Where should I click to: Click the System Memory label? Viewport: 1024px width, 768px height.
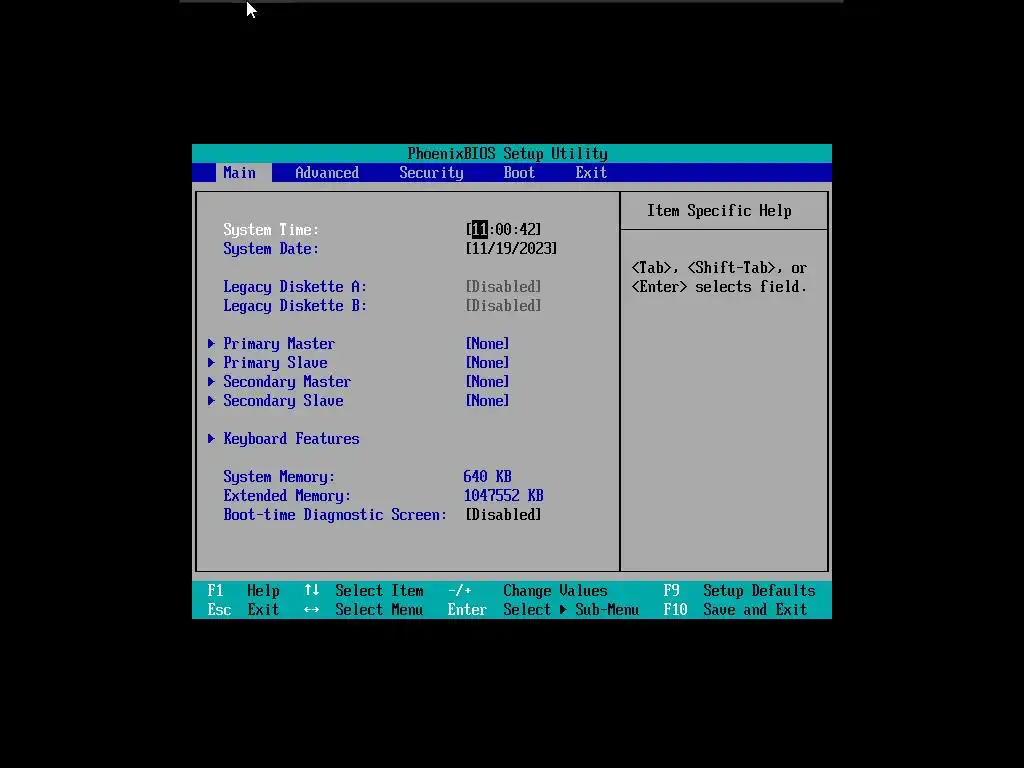point(279,476)
